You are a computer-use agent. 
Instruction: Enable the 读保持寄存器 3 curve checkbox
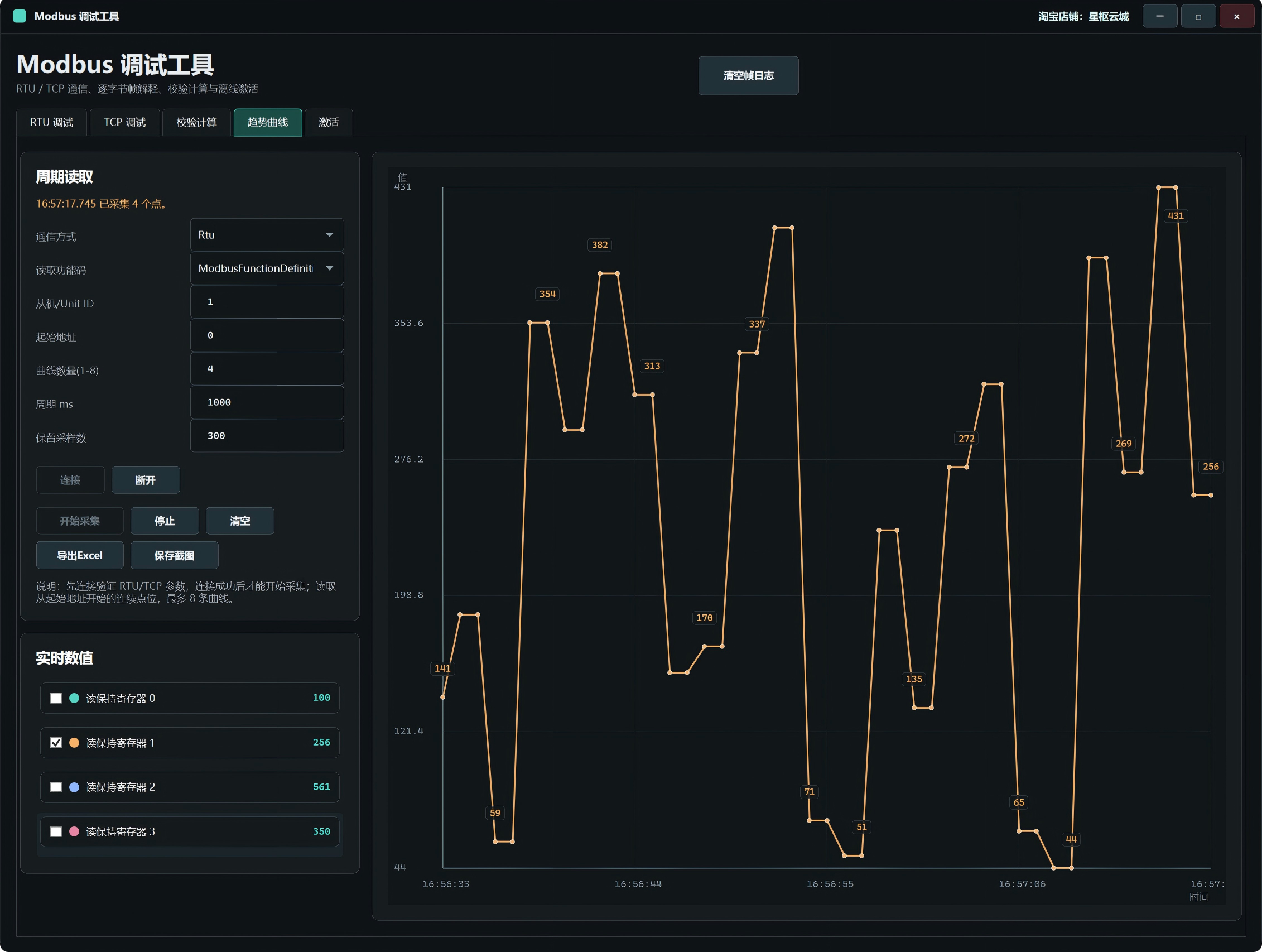click(56, 831)
